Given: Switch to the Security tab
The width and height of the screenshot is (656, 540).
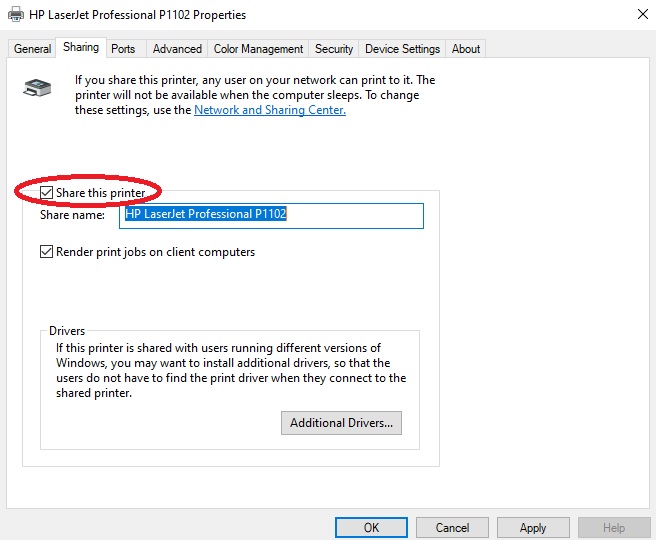Looking at the screenshot, I should 333,49.
